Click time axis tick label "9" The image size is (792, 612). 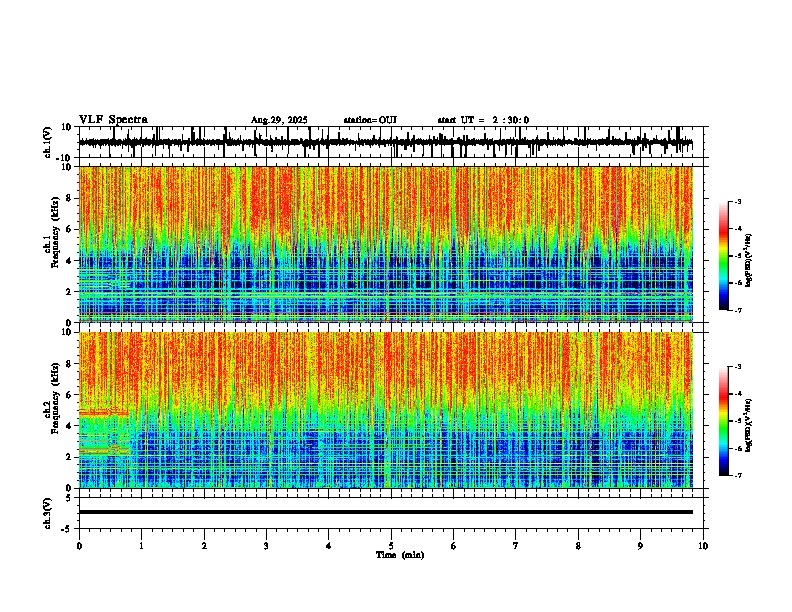click(x=640, y=546)
